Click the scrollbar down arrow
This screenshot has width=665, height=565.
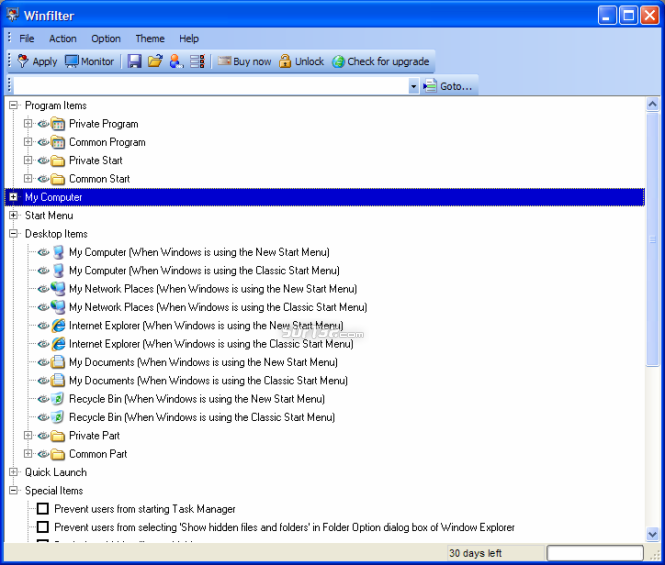pyautogui.click(x=652, y=534)
